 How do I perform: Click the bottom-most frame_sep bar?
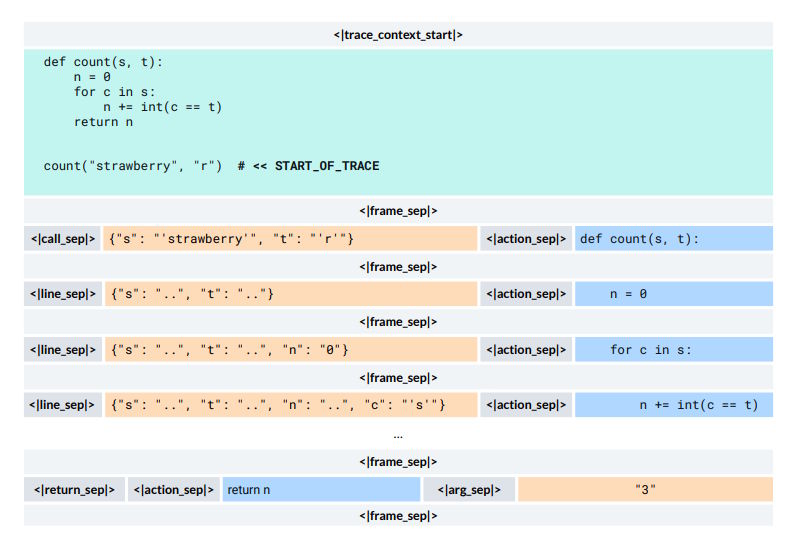point(398,516)
